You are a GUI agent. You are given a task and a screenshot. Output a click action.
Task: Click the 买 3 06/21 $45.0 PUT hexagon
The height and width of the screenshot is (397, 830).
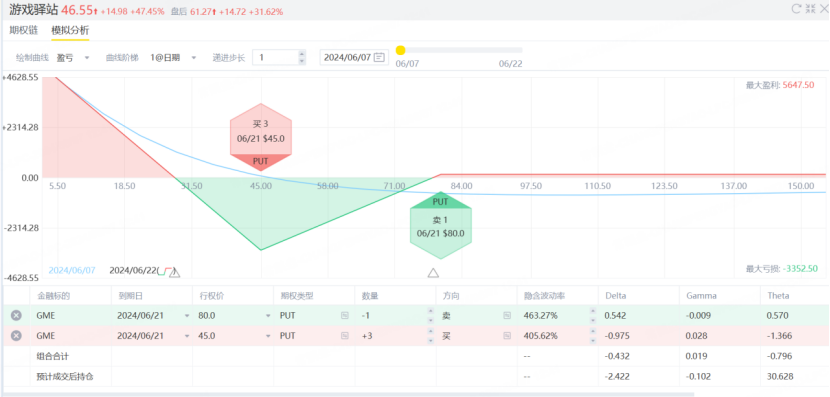click(261, 137)
